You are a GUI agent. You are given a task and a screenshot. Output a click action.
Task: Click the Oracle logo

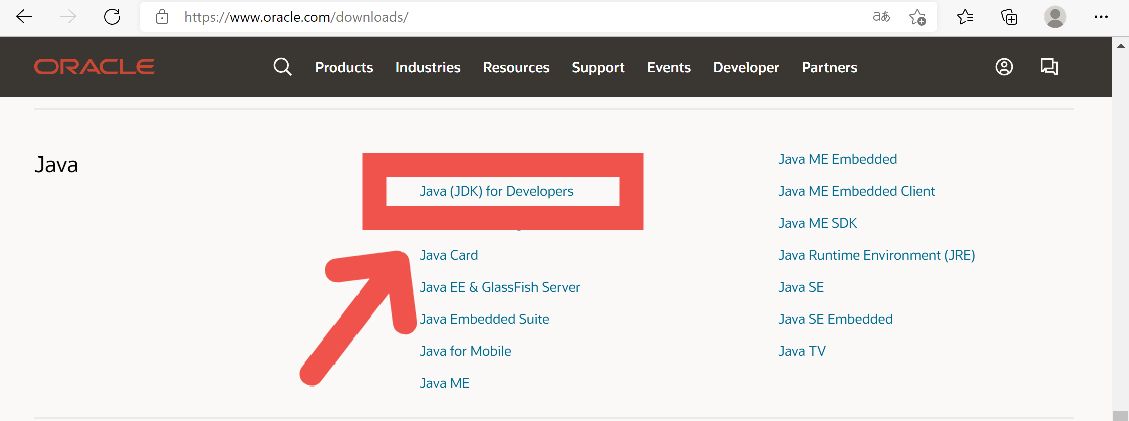tap(94, 67)
